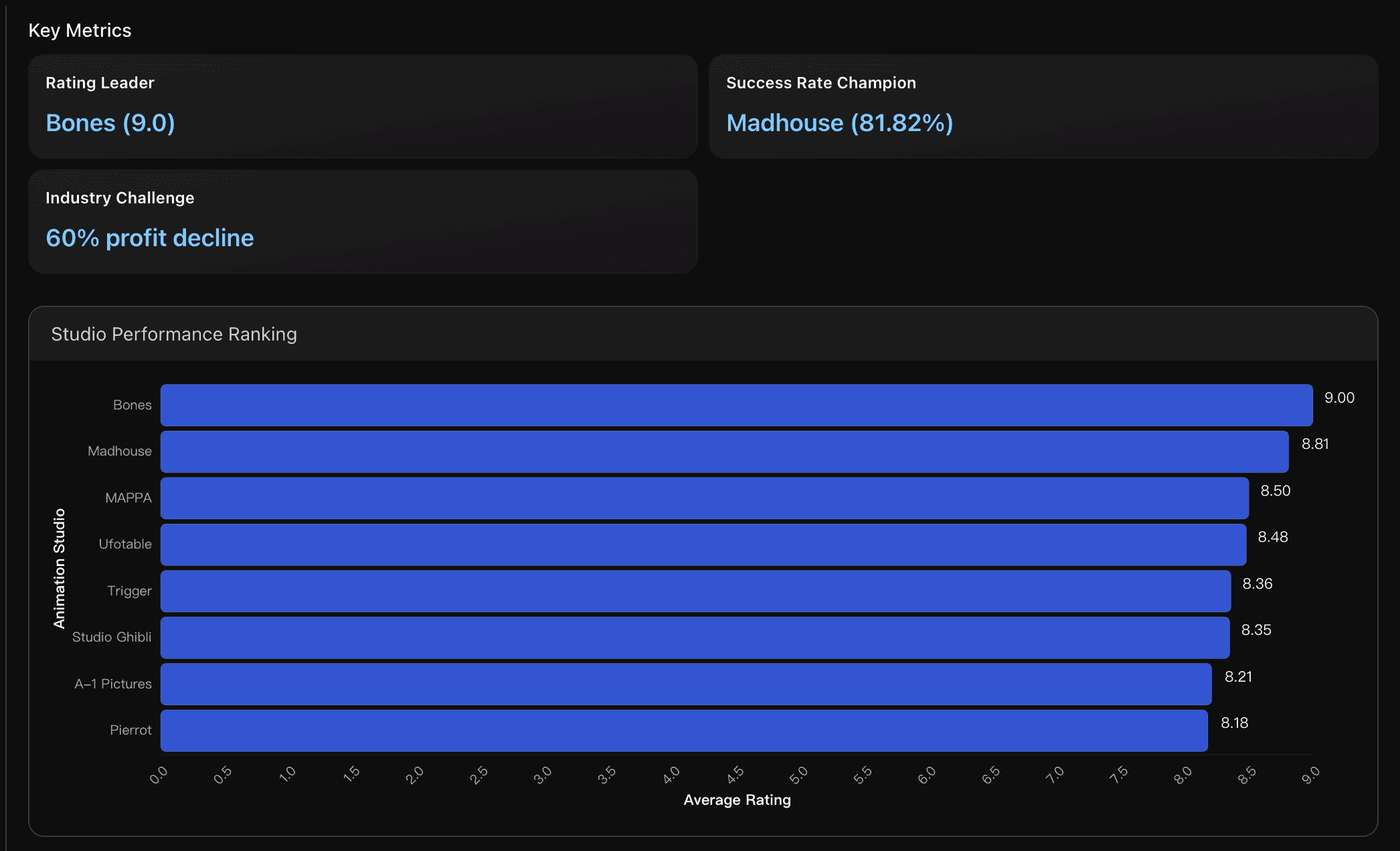Image resolution: width=1400 pixels, height=851 pixels.
Task: Click the Average Rating axis title
Action: pos(737,800)
